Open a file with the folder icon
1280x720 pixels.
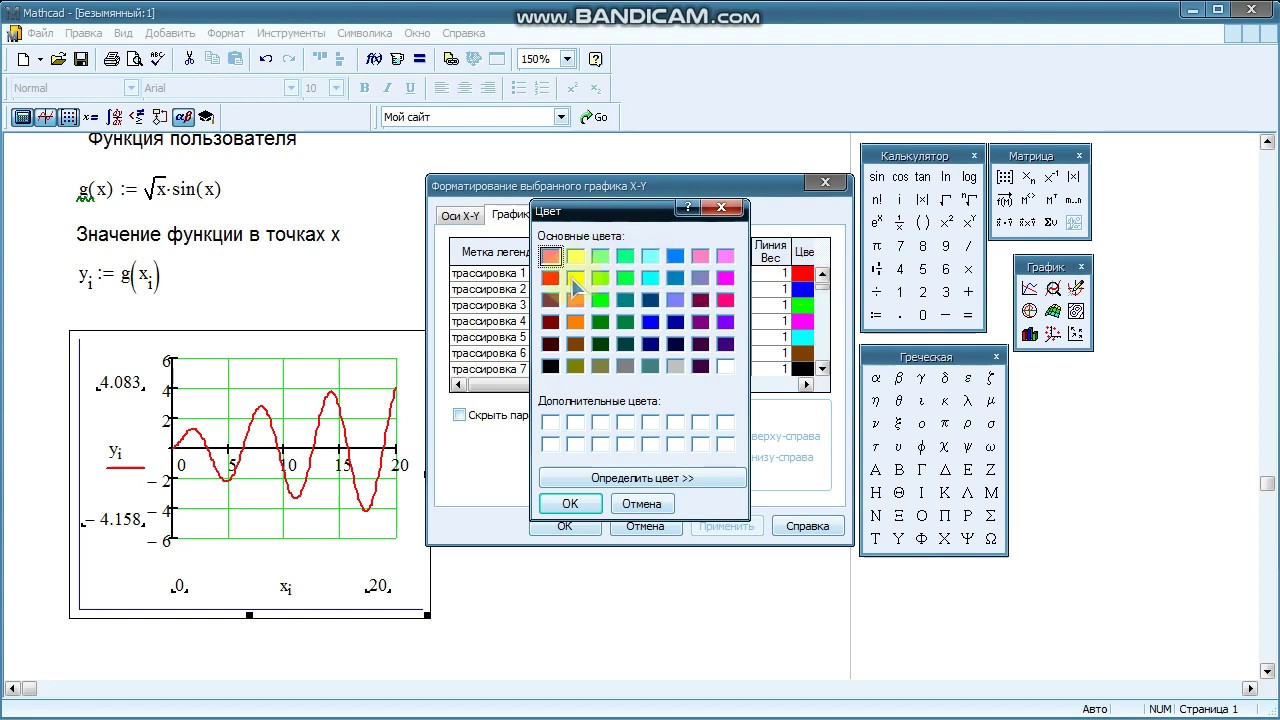point(58,59)
